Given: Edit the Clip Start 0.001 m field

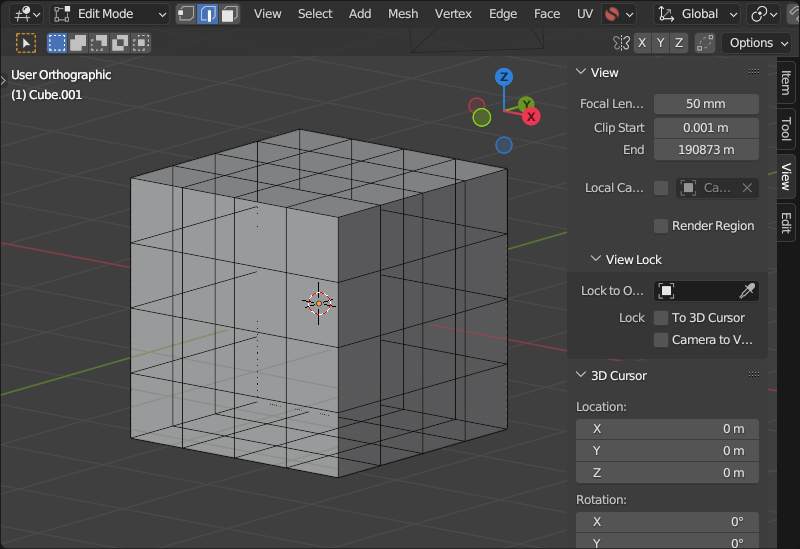Looking at the screenshot, I should (x=706, y=128).
